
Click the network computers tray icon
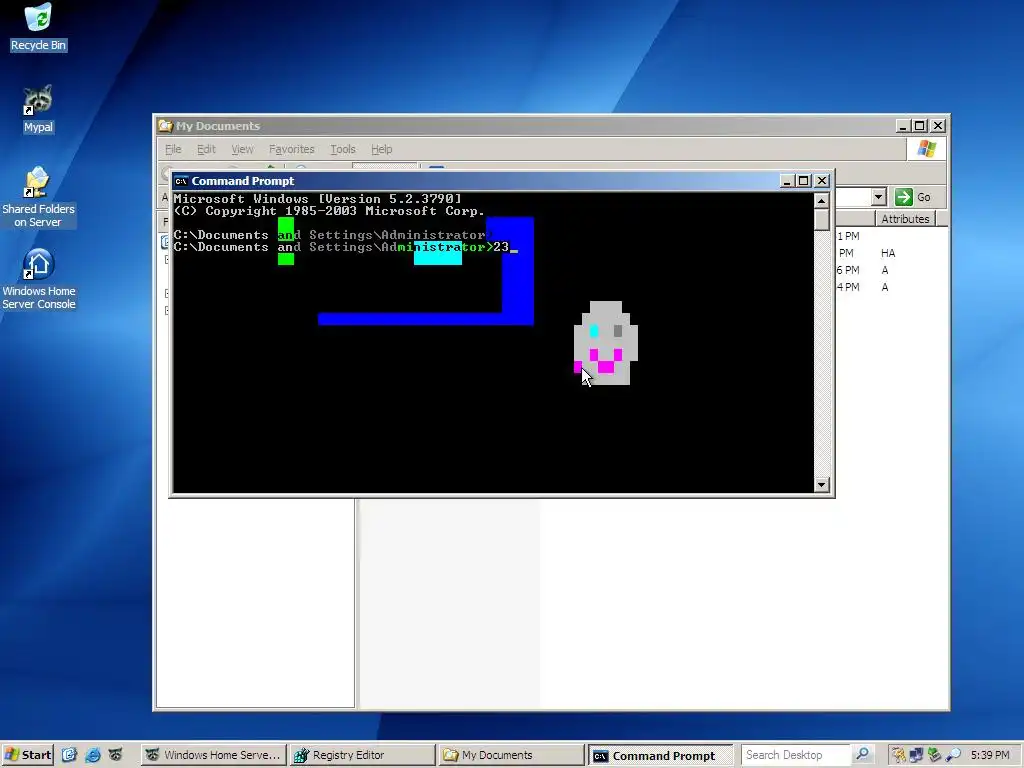916,755
